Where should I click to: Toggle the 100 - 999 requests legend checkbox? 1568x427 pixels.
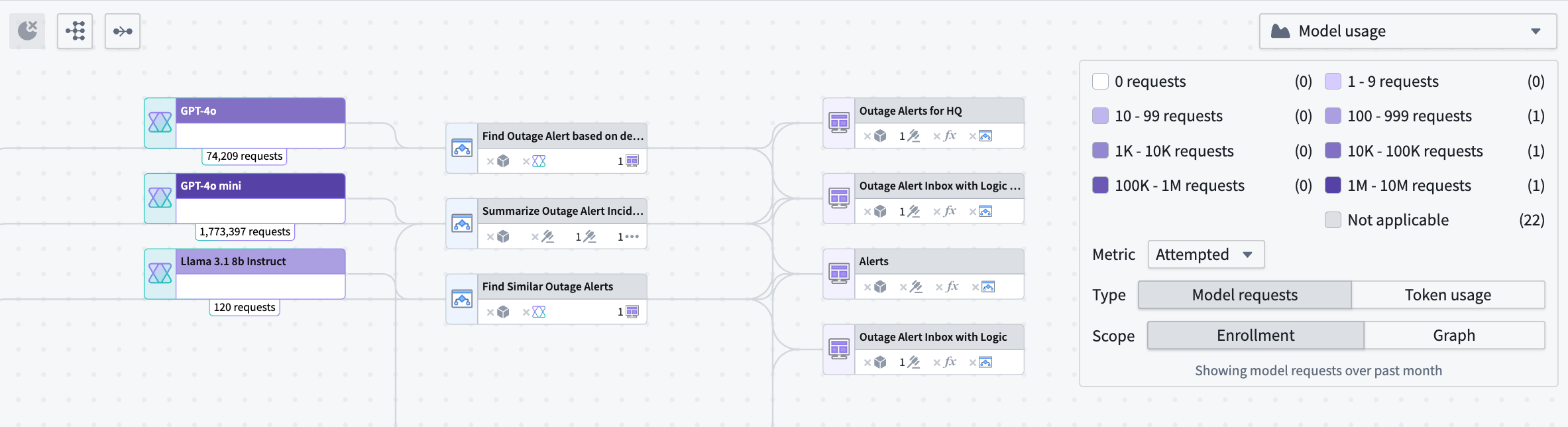pyautogui.click(x=1333, y=115)
